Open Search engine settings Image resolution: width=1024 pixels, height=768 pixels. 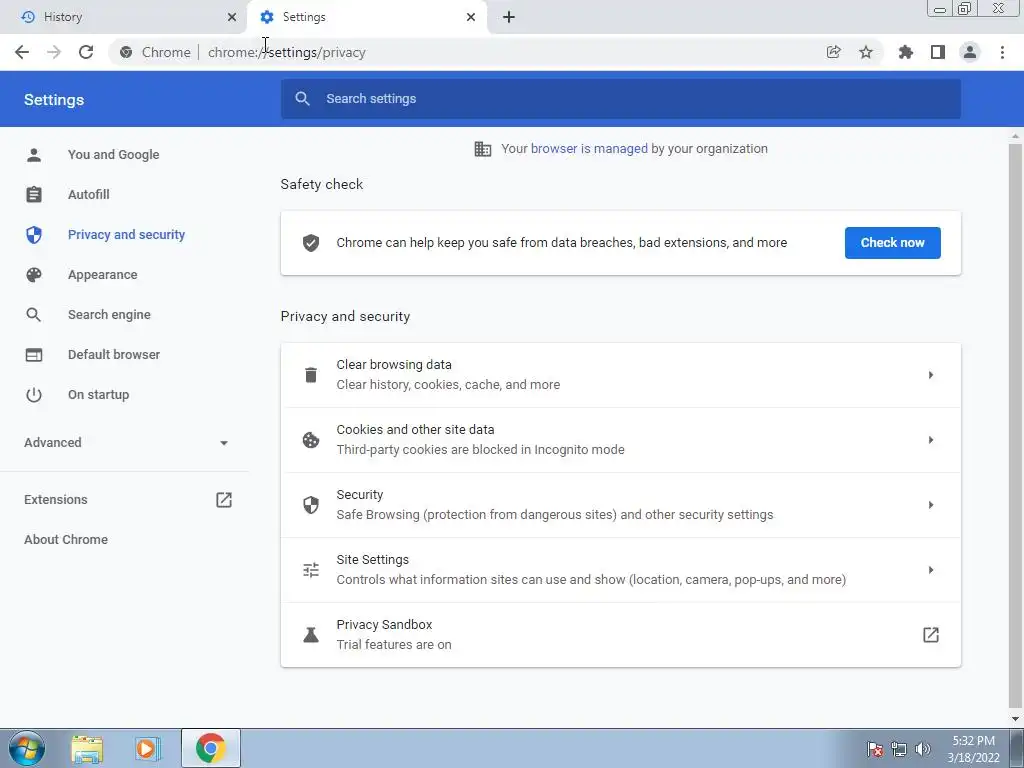109,315
